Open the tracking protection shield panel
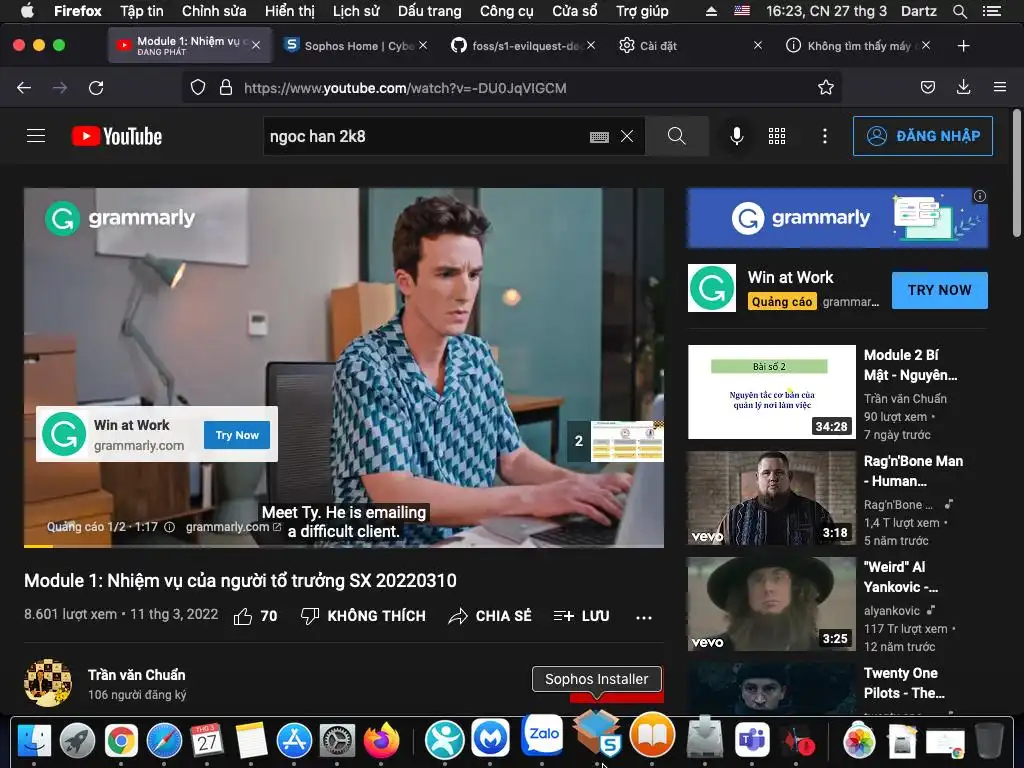The image size is (1024, 768). point(198,88)
